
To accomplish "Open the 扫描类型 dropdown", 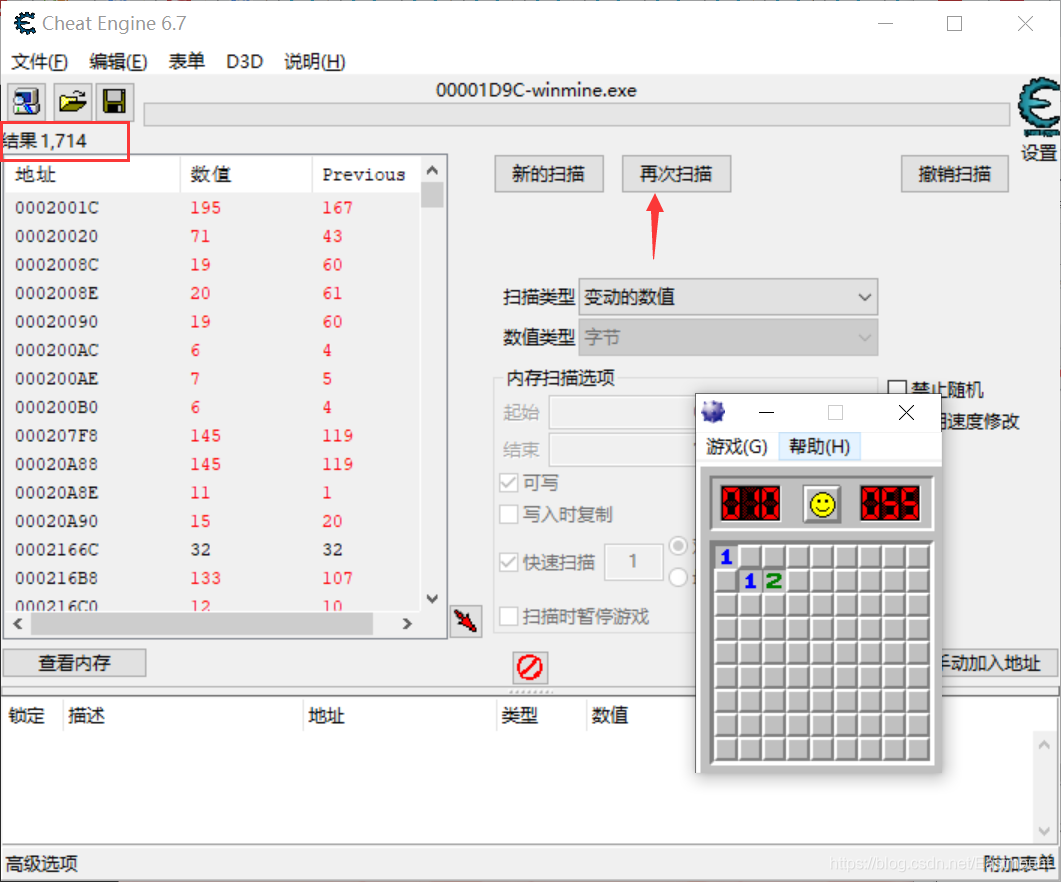I will click(728, 296).
